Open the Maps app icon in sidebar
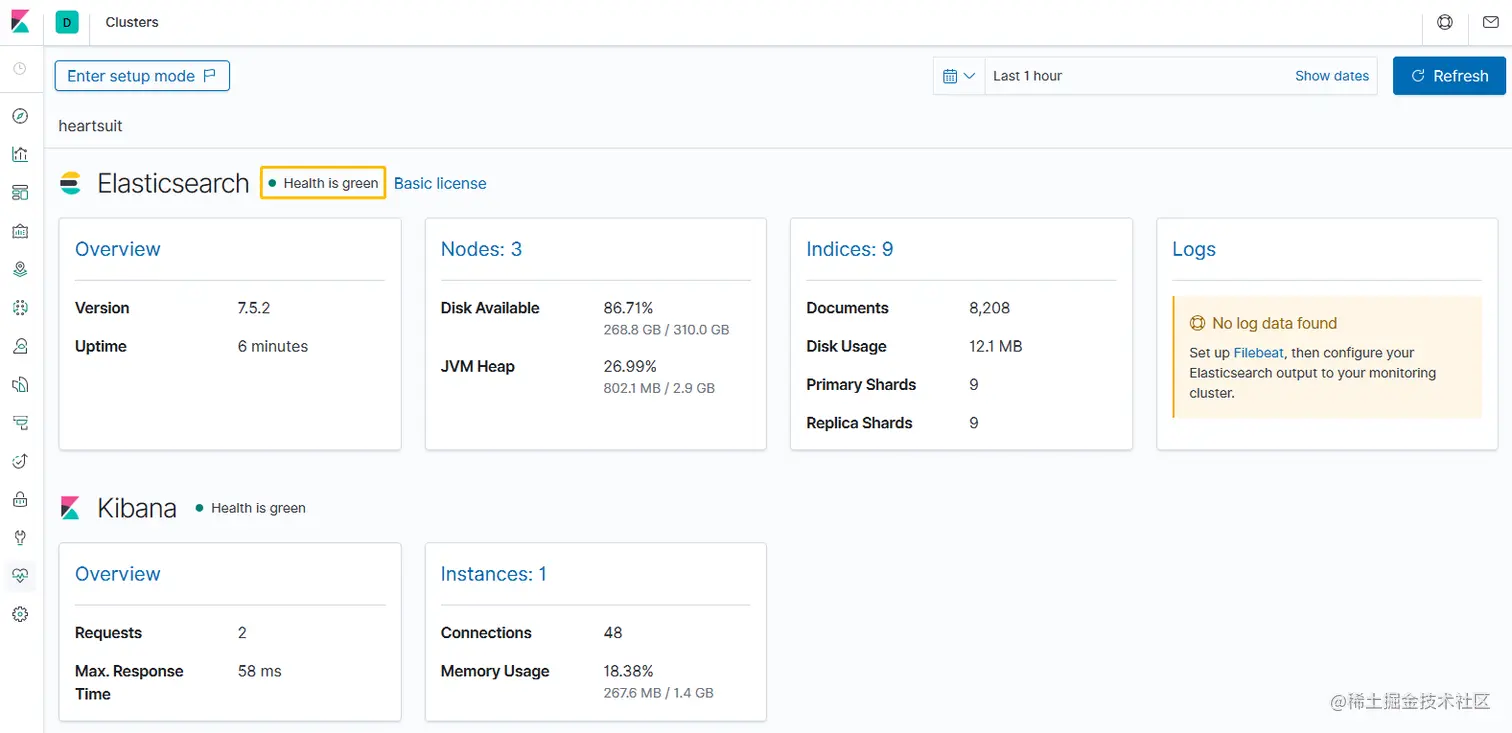Image resolution: width=1512 pixels, height=733 pixels. point(20,268)
